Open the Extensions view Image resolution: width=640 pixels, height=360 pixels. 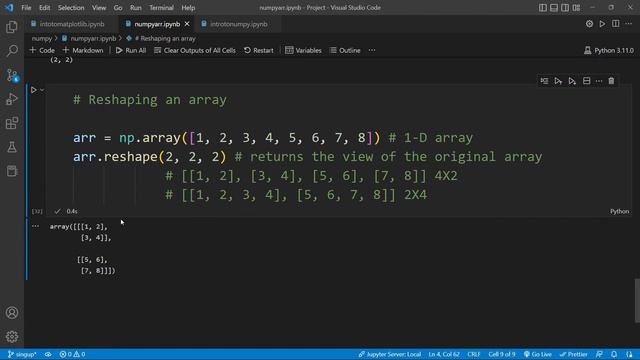[12, 123]
